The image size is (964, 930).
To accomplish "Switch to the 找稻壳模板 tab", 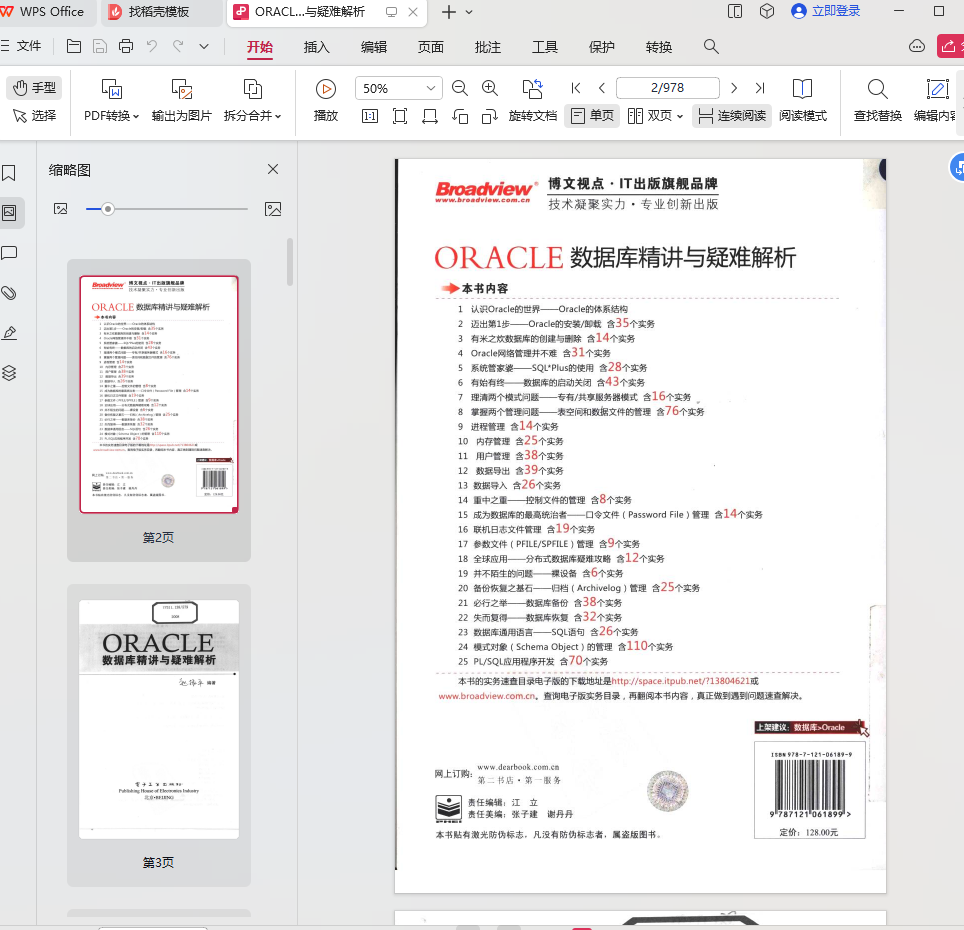I will (x=159, y=12).
